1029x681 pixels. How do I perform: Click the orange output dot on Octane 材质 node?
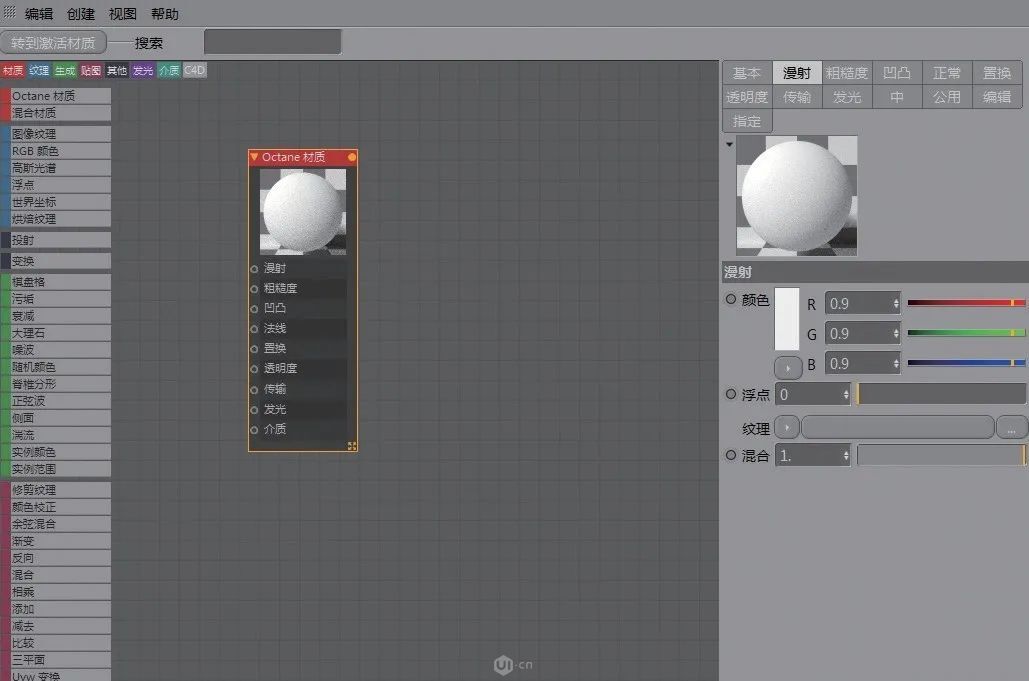pos(352,157)
